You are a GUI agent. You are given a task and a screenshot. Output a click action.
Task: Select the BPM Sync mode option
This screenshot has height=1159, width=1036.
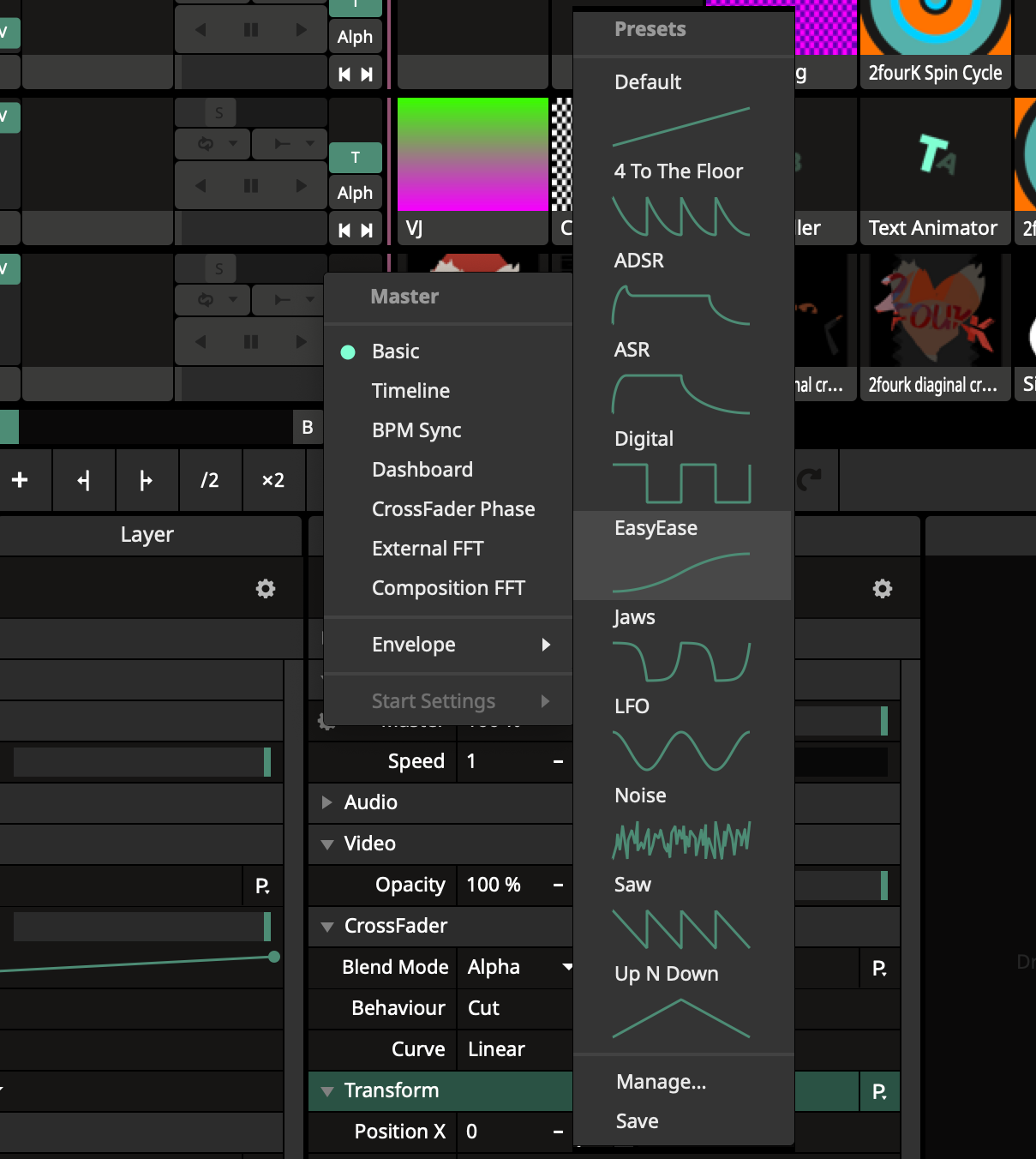click(416, 430)
